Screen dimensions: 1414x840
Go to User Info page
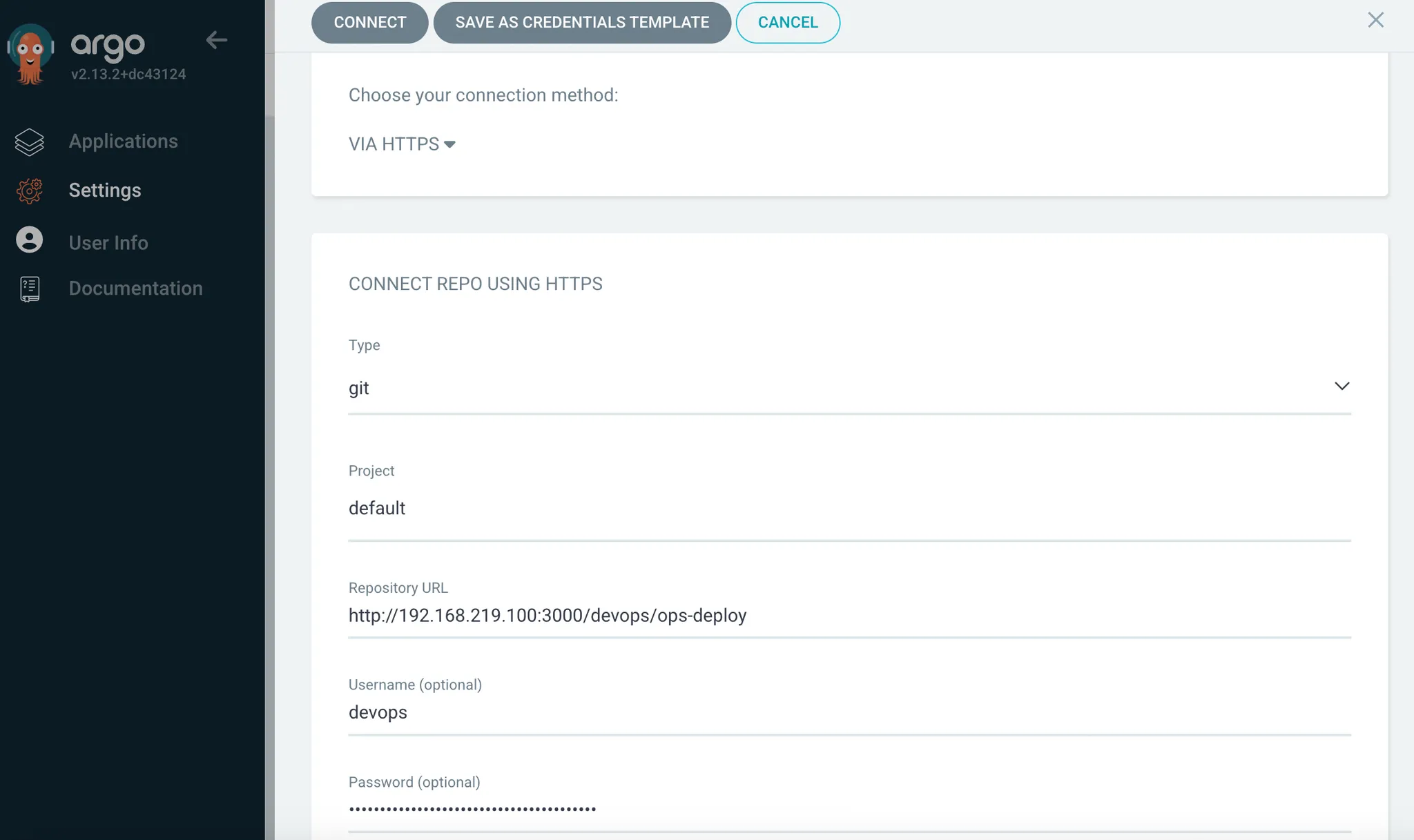pyautogui.click(x=108, y=243)
